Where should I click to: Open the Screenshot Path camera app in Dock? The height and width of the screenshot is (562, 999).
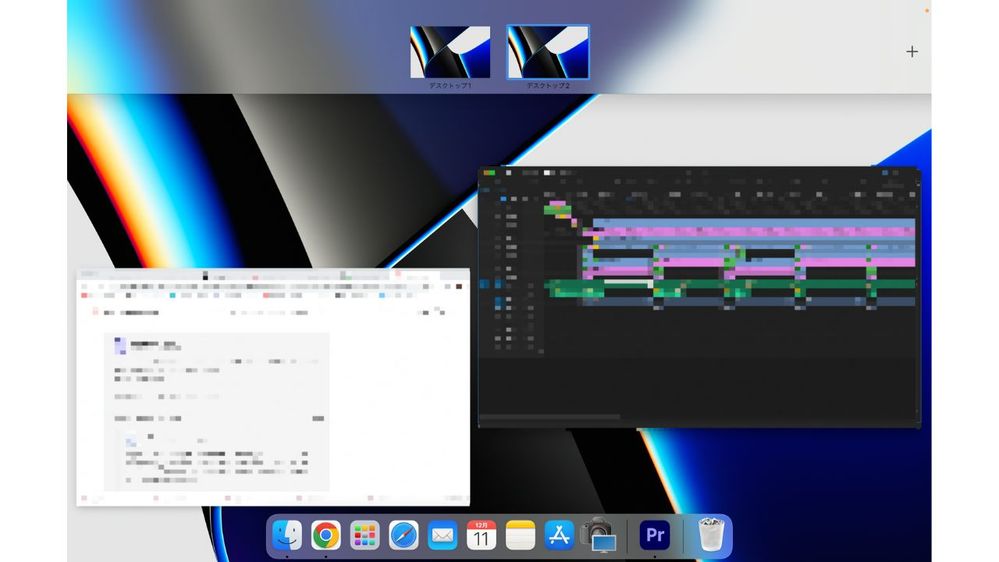click(598, 535)
